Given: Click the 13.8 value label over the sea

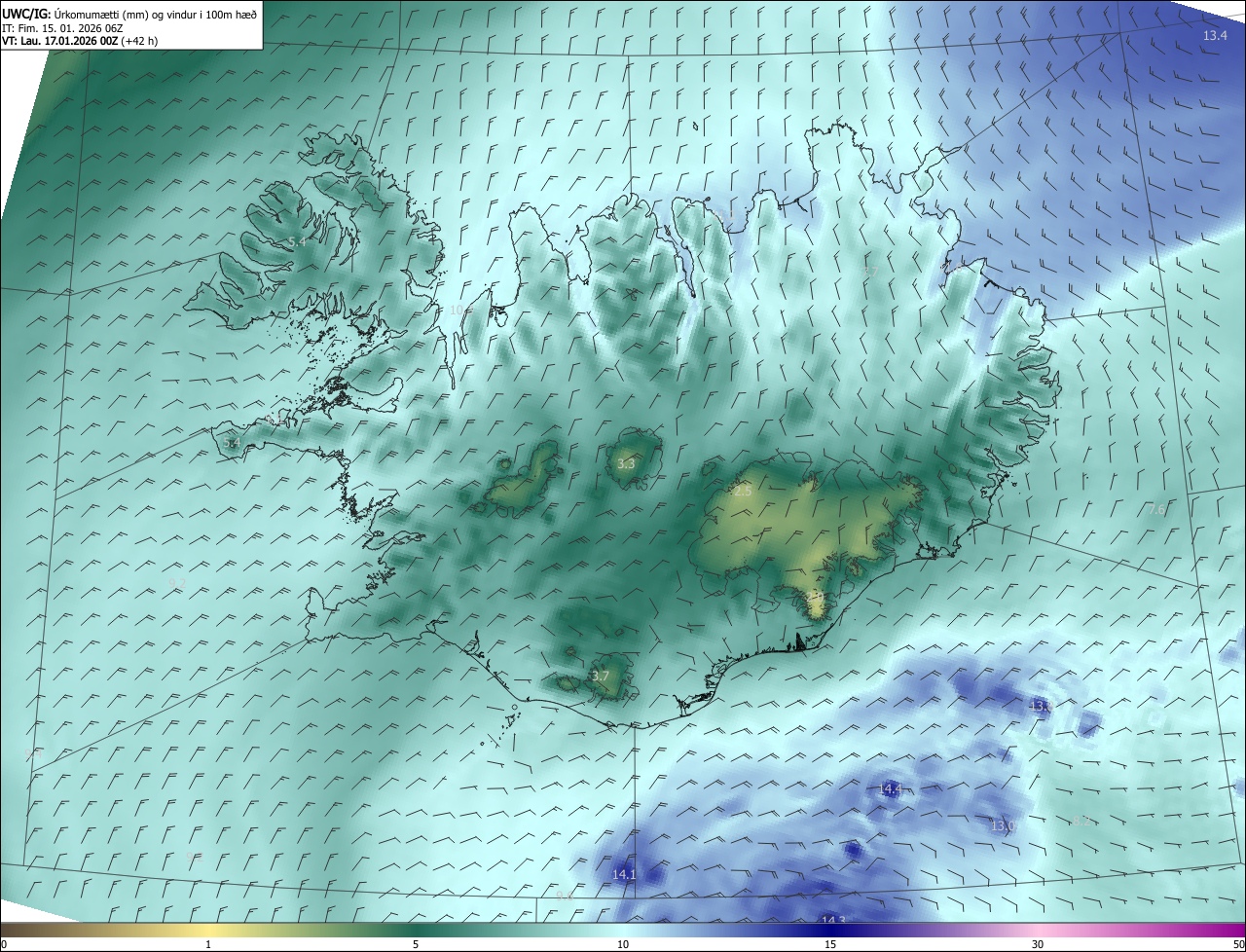Looking at the screenshot, I should 1041,706.
